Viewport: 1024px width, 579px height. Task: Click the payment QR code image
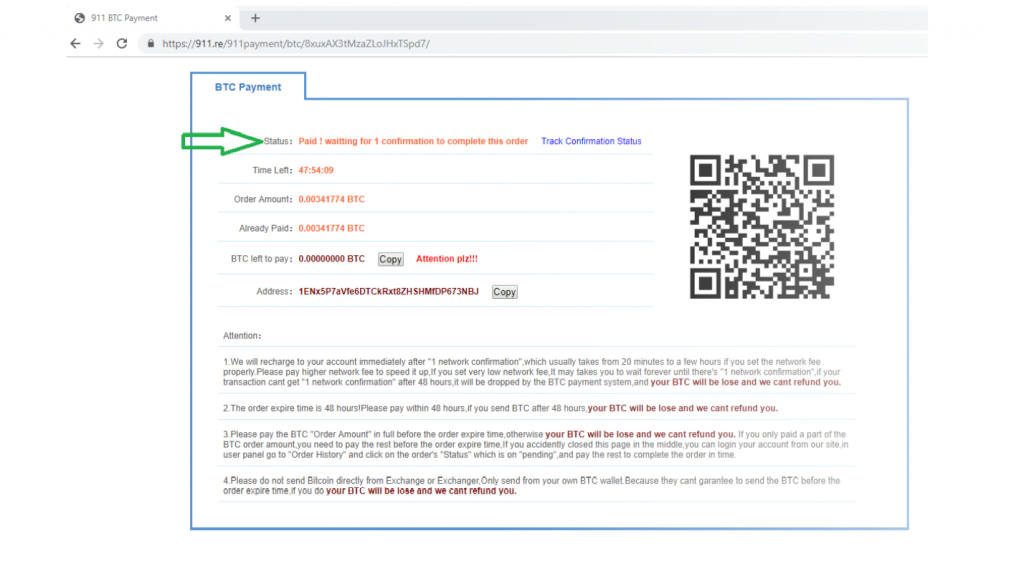pyautogui.click(x=761, y=227)
